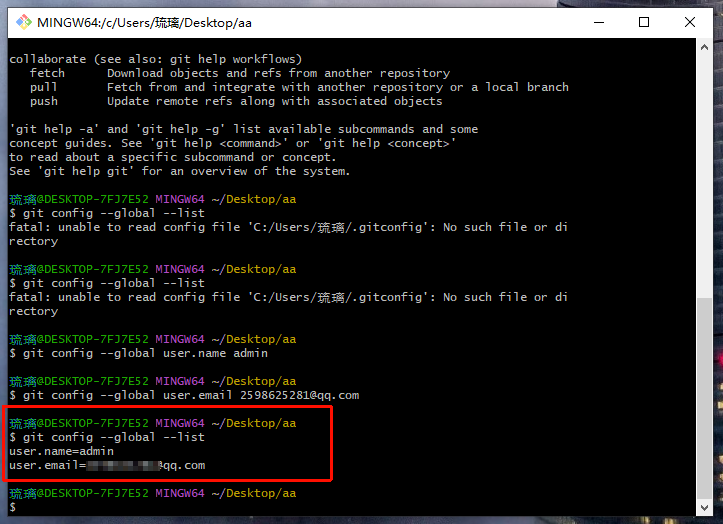Click the 'git config --global --list' inside red box
The height and width of the screenshot is (524, 723).
113,437
